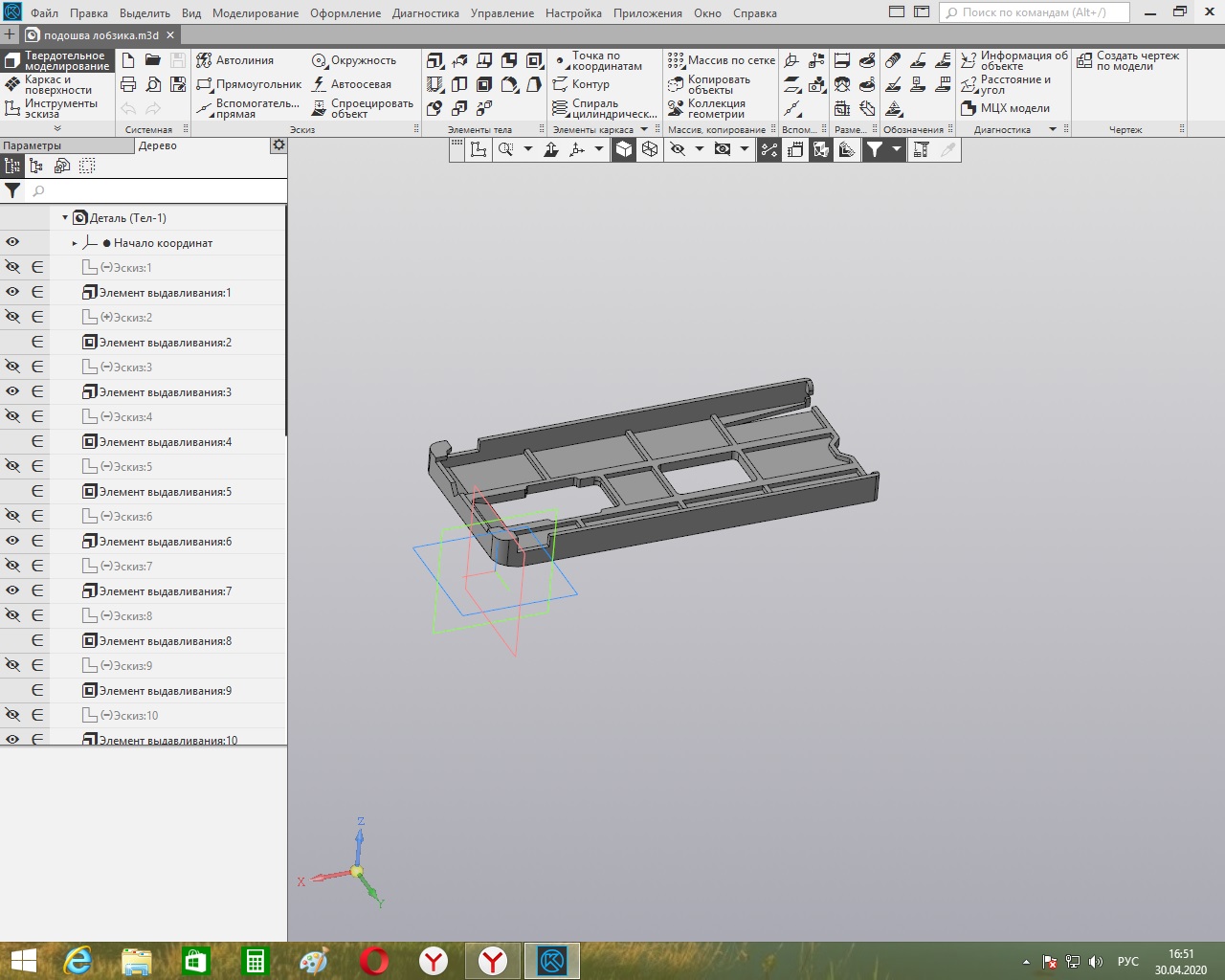Image resolution: width=1225 pixels, height=980 pixels.
Task: Click the extrusion element icon in Элементы тела
Action: (x=435, y=60)
